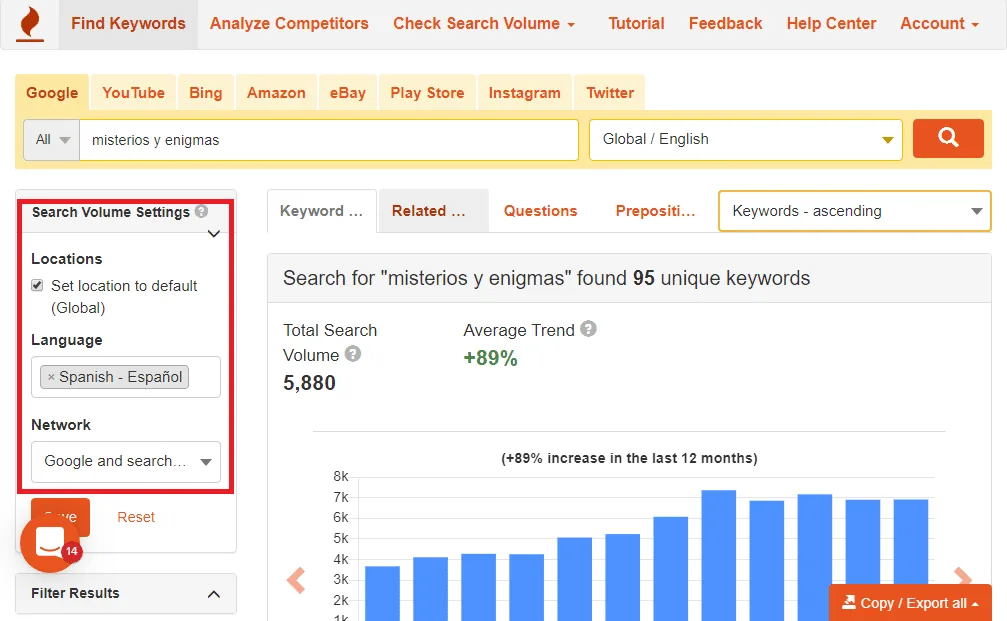
Task: Open Find Keywords in top navigation
Action: (128, 24)
